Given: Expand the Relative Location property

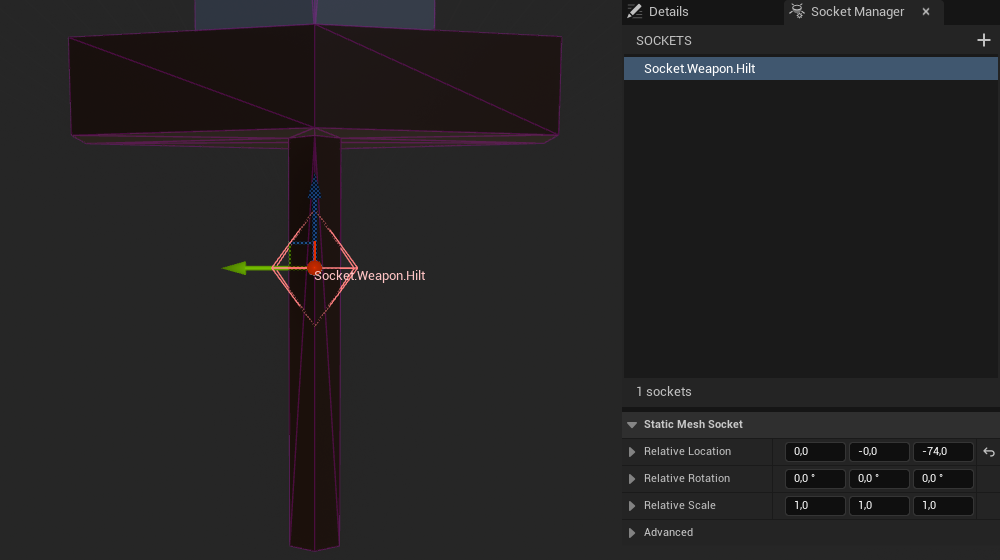Looking at the screenshot, I should tap(632, 452).
